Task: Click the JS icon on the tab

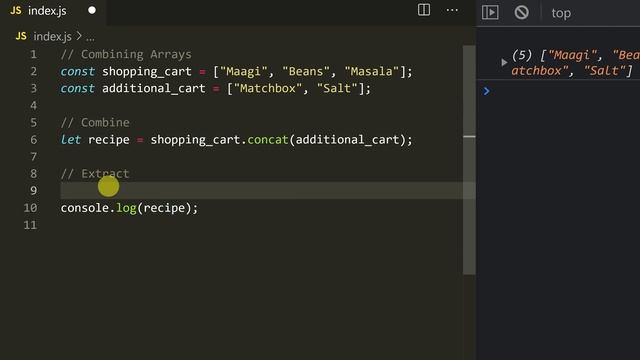Action: tap(16, 11)
